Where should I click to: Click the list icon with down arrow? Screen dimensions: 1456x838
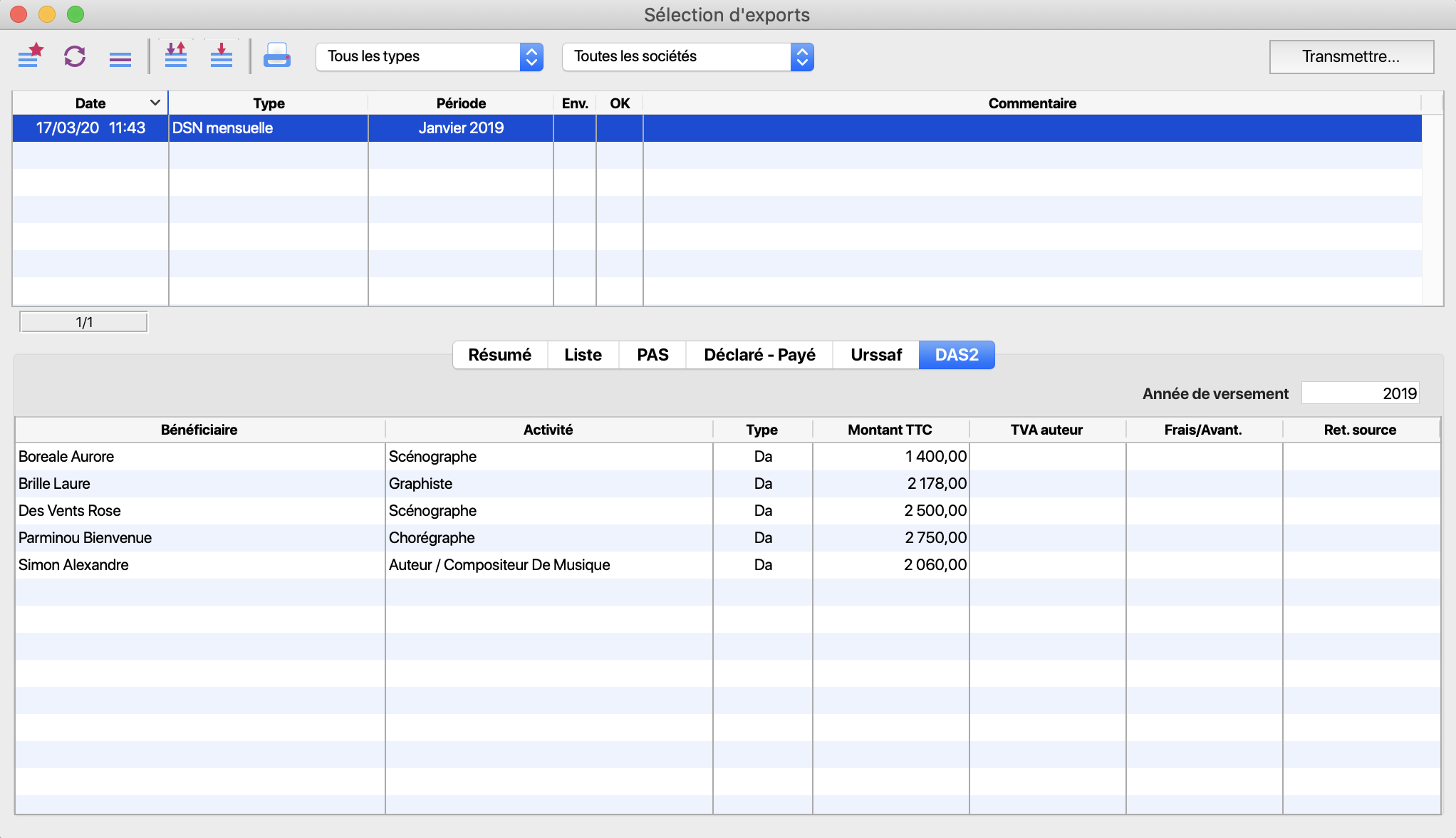point(222,56)
